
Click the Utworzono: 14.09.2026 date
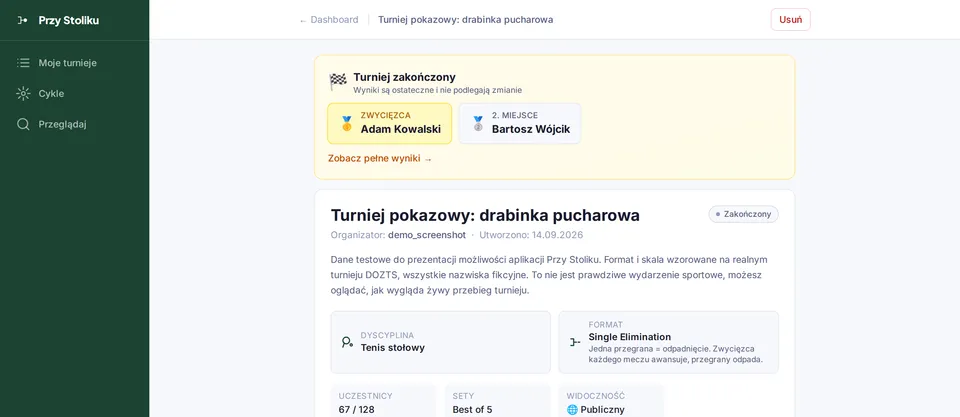[531, 235]
